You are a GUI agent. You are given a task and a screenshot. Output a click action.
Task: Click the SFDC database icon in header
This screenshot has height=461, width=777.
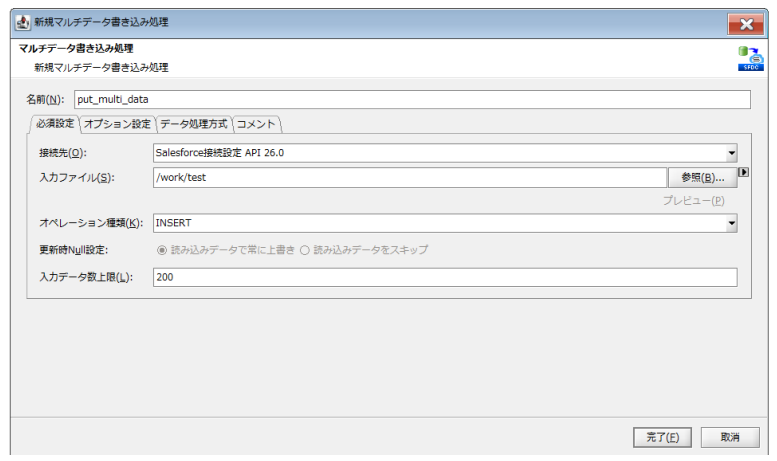click(x=750, y=58)
